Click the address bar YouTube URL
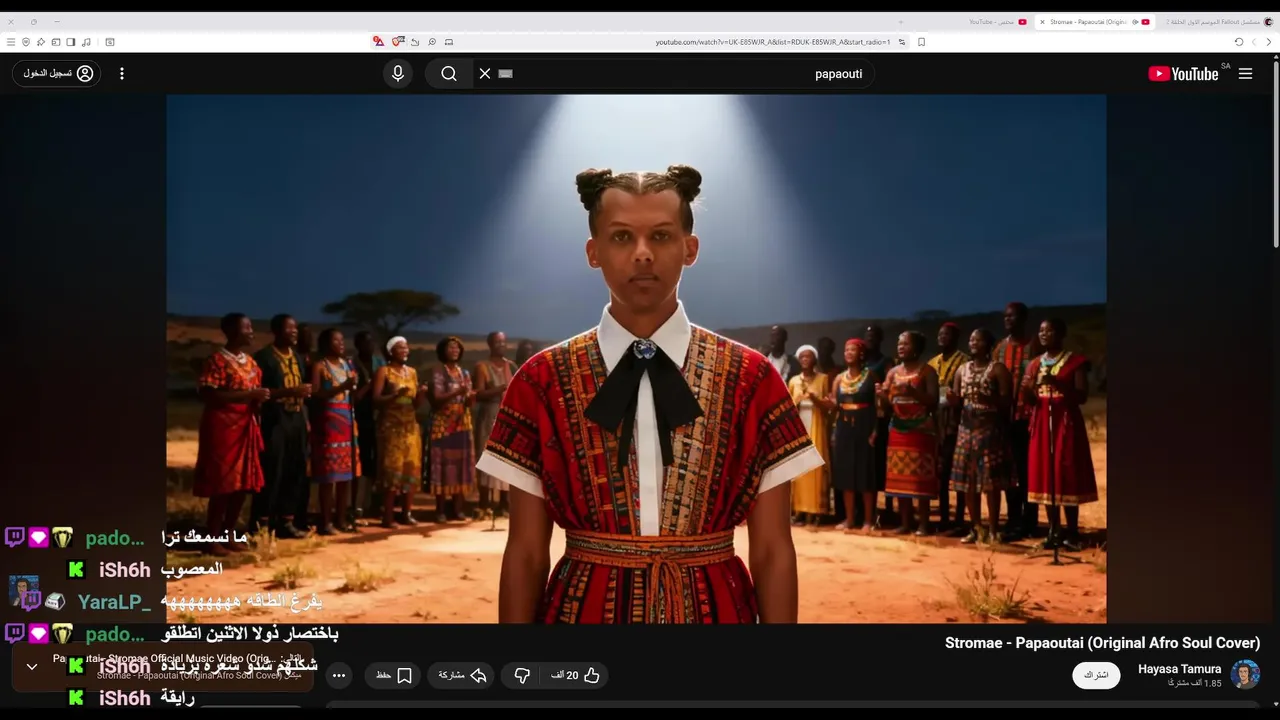 773,42
